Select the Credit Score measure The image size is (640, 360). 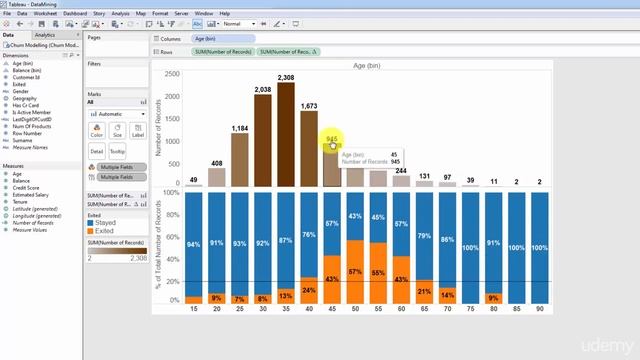click(x=26, y=188)
